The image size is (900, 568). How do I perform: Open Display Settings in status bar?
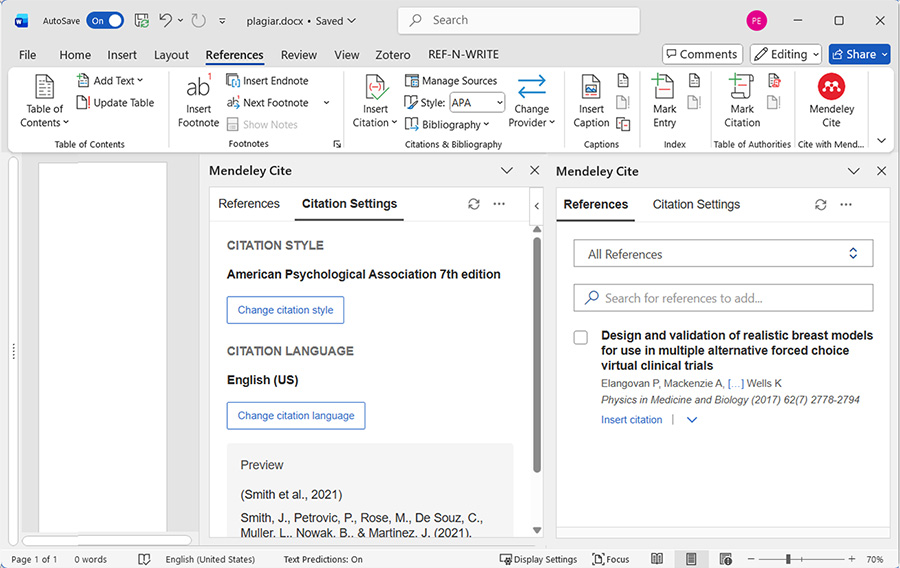click(x=538, y=559)
